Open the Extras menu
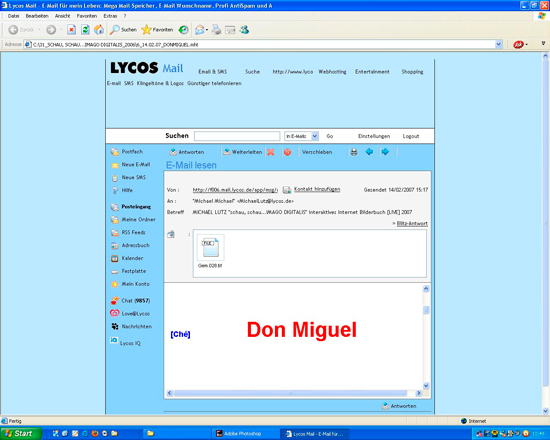 (x=110, y=16)
